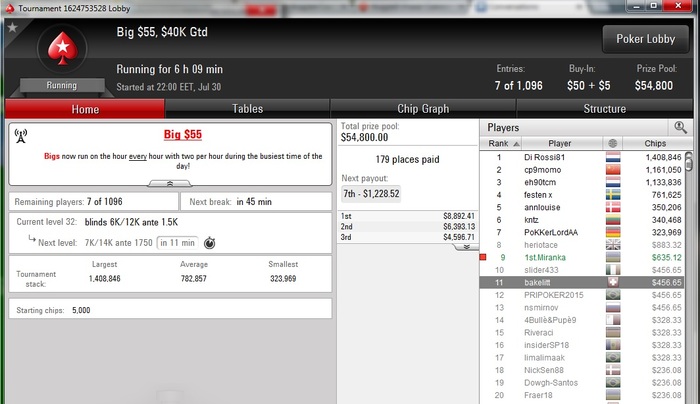The height and width of the screenshot is (404, 700).
Task: Select player cp9momo in the list
Action: click(582, 170)
